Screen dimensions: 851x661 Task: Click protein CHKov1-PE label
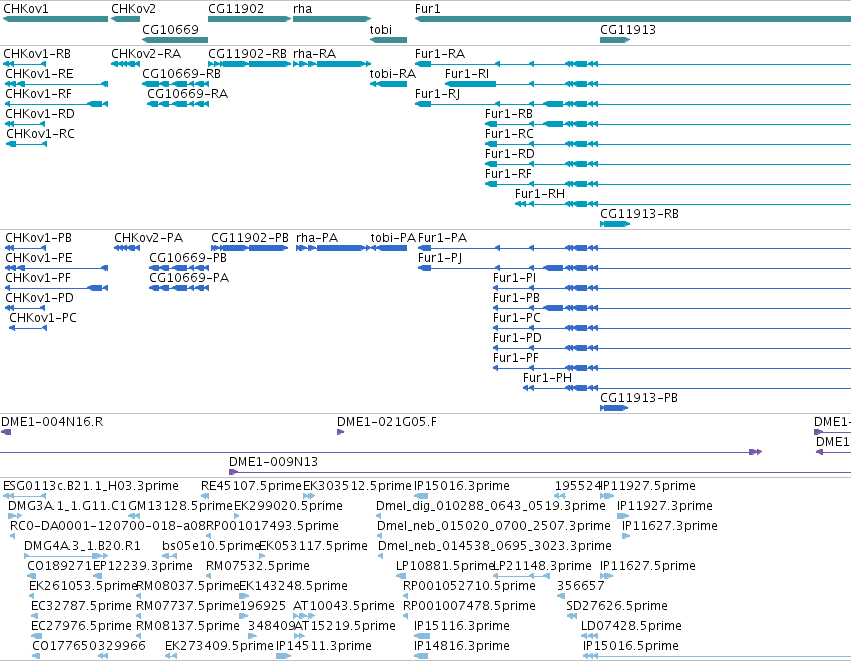tap(39, 258)
